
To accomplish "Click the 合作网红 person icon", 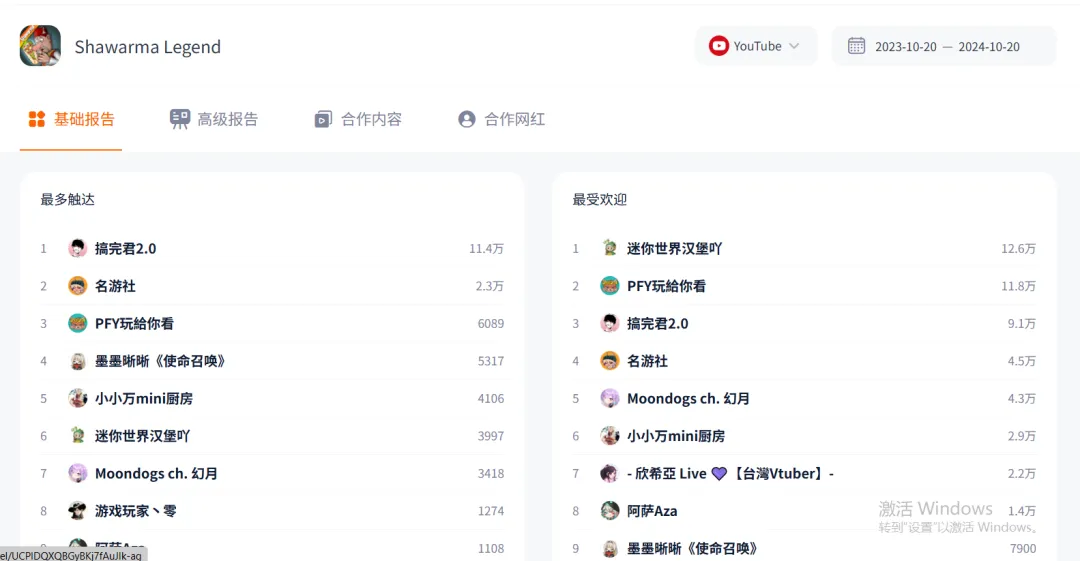I will click(x=467, y=119).
